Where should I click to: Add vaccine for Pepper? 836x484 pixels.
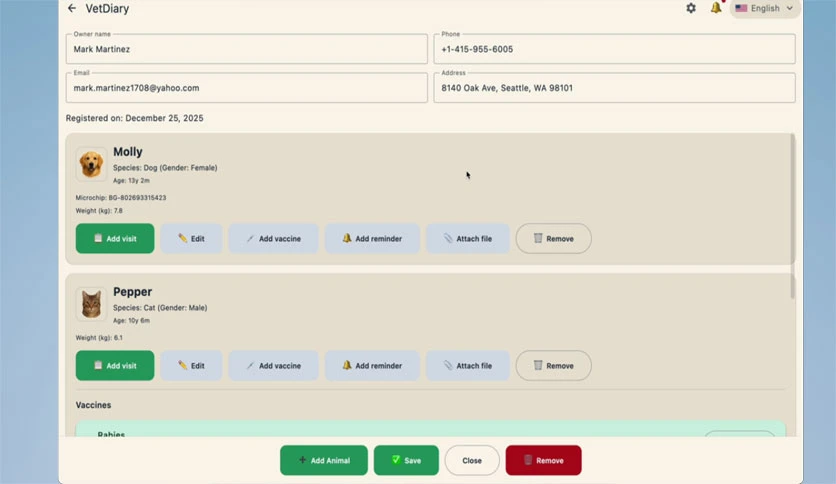tap(274, 366)
